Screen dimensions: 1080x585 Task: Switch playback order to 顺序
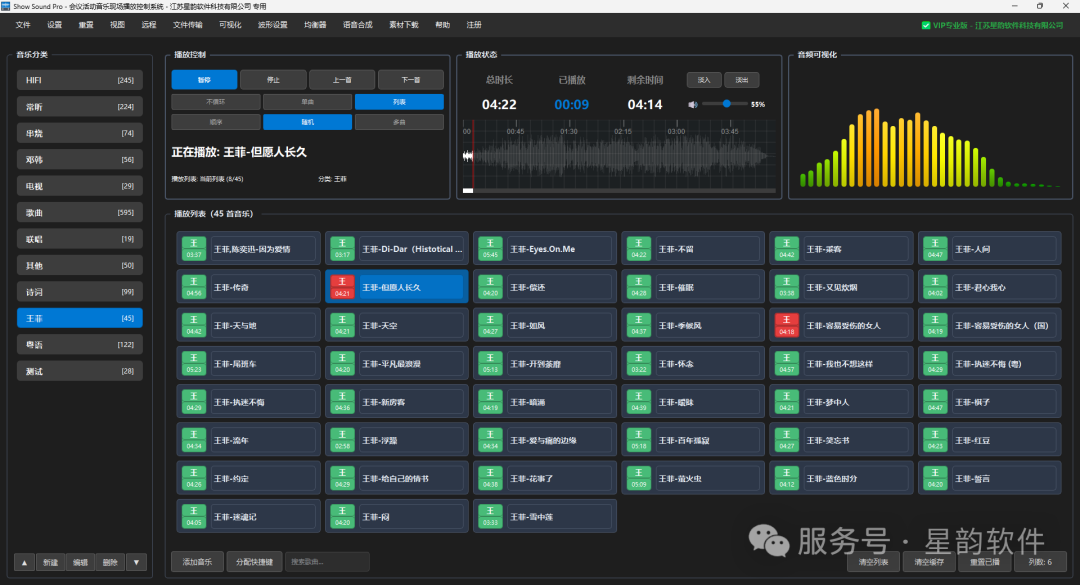(216, 122)
